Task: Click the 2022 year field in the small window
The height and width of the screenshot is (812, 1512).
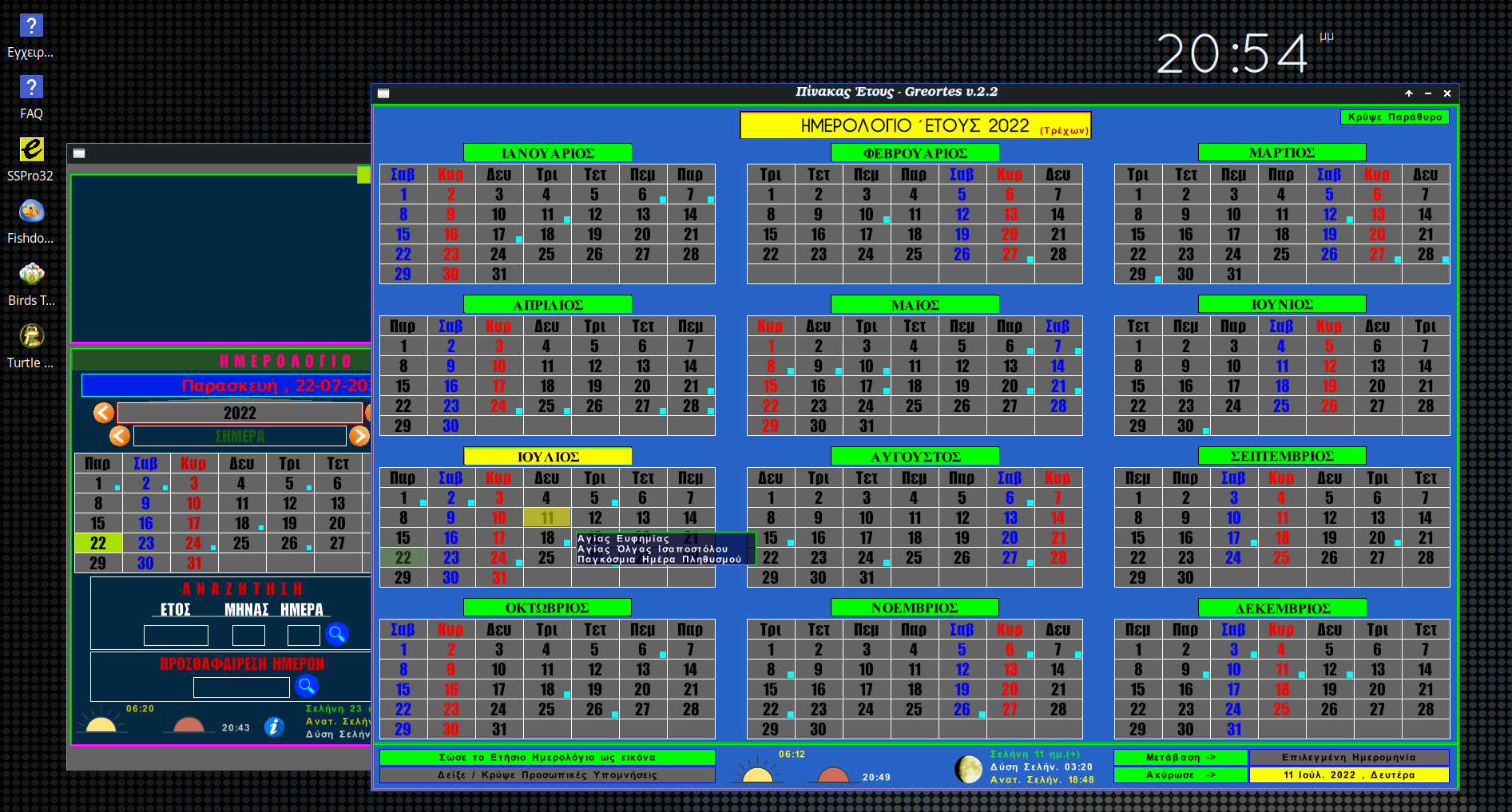Action: (240, 413)
